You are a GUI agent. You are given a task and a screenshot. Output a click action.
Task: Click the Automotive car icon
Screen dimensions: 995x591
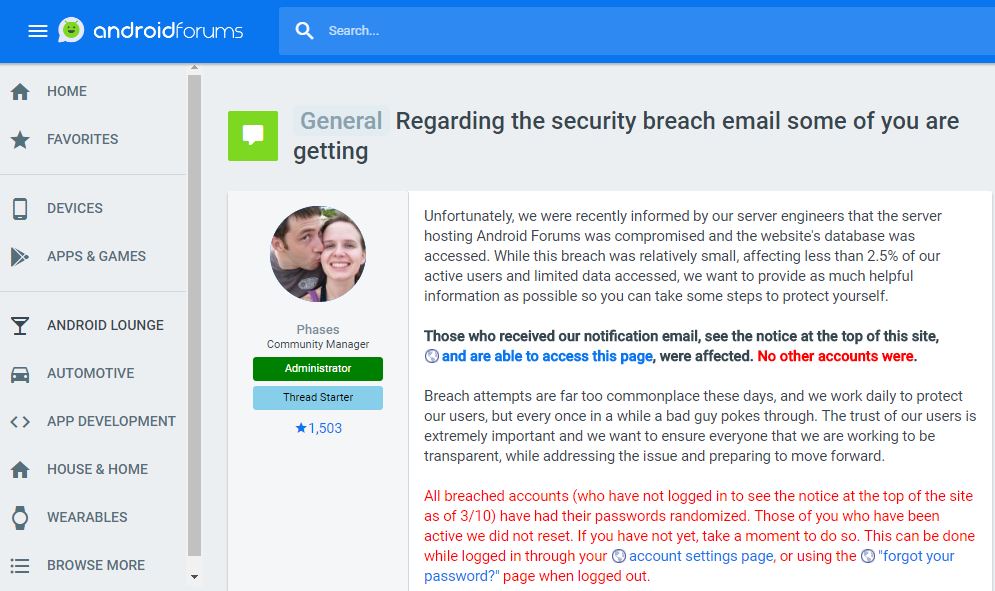[21, 373]
